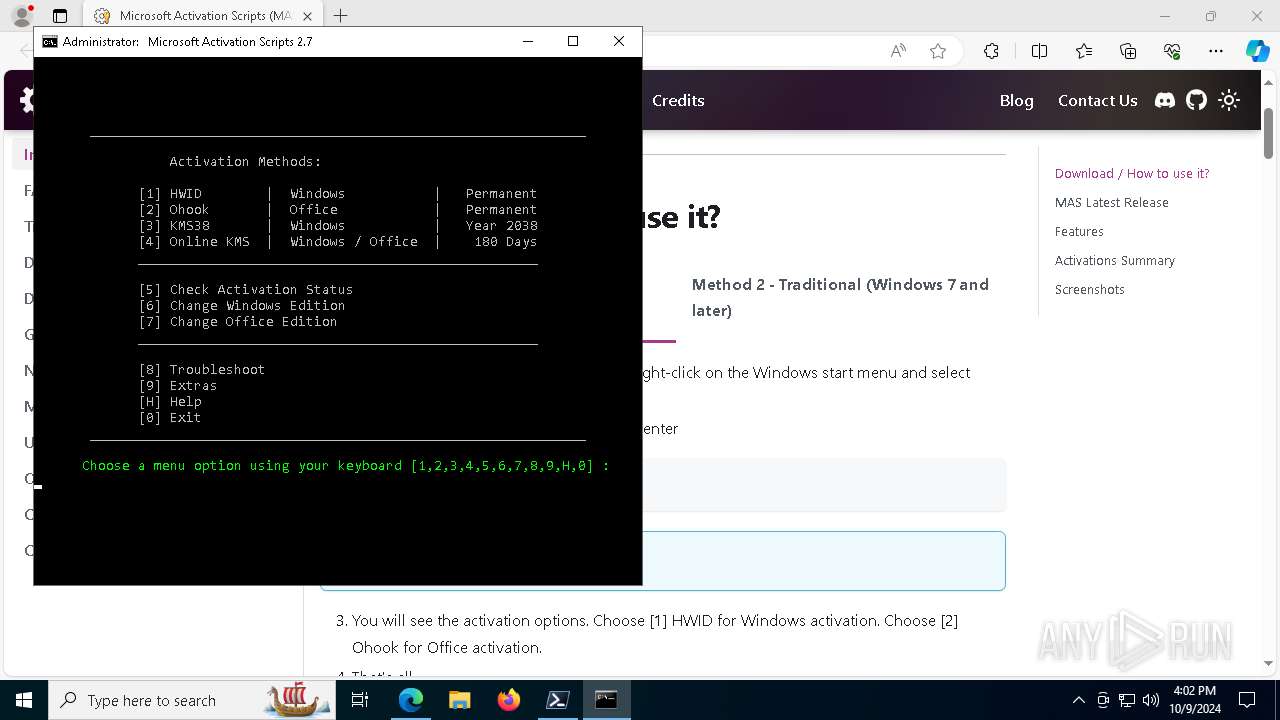This screenshot has width=1280, height=720.
Task: Close the Microsoft Activation Scripts browser tab
Action: coord(307,16)
